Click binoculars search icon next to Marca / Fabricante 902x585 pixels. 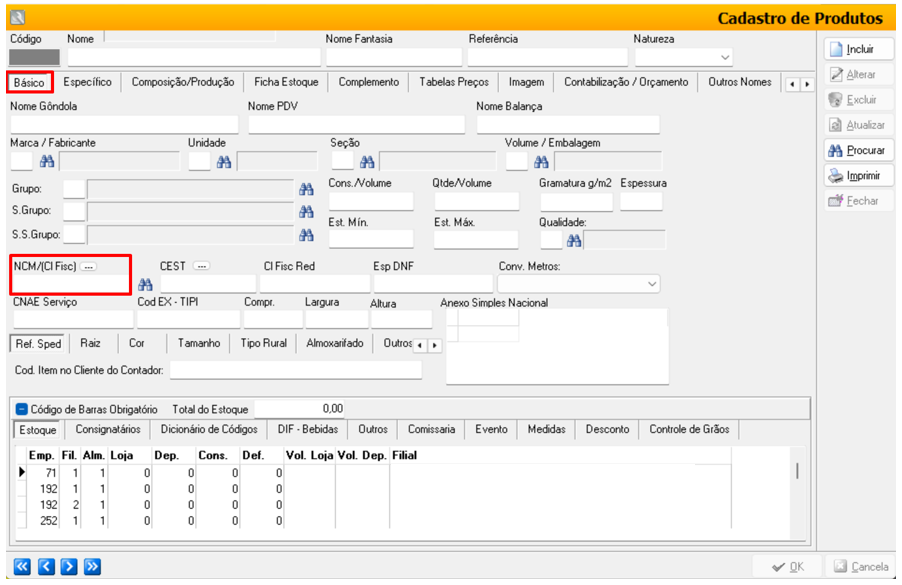tap(46, 162)
